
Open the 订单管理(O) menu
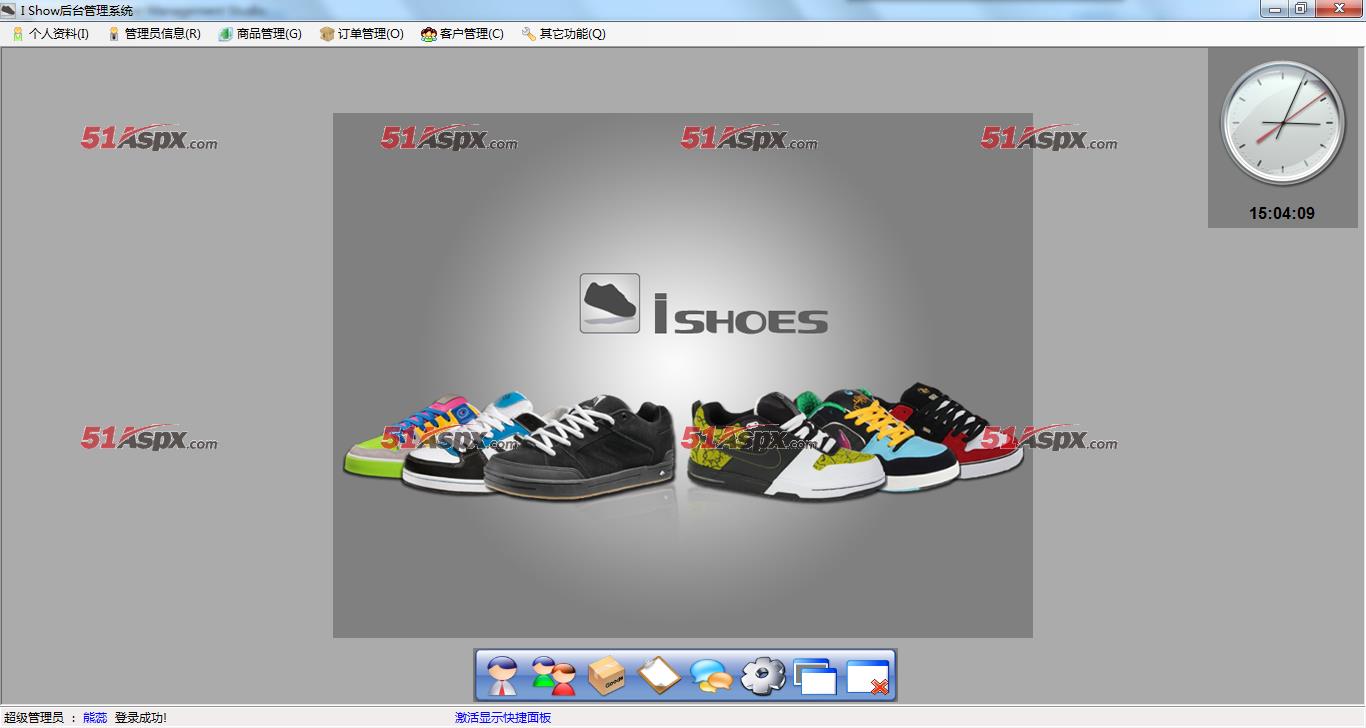click(362, 34)
